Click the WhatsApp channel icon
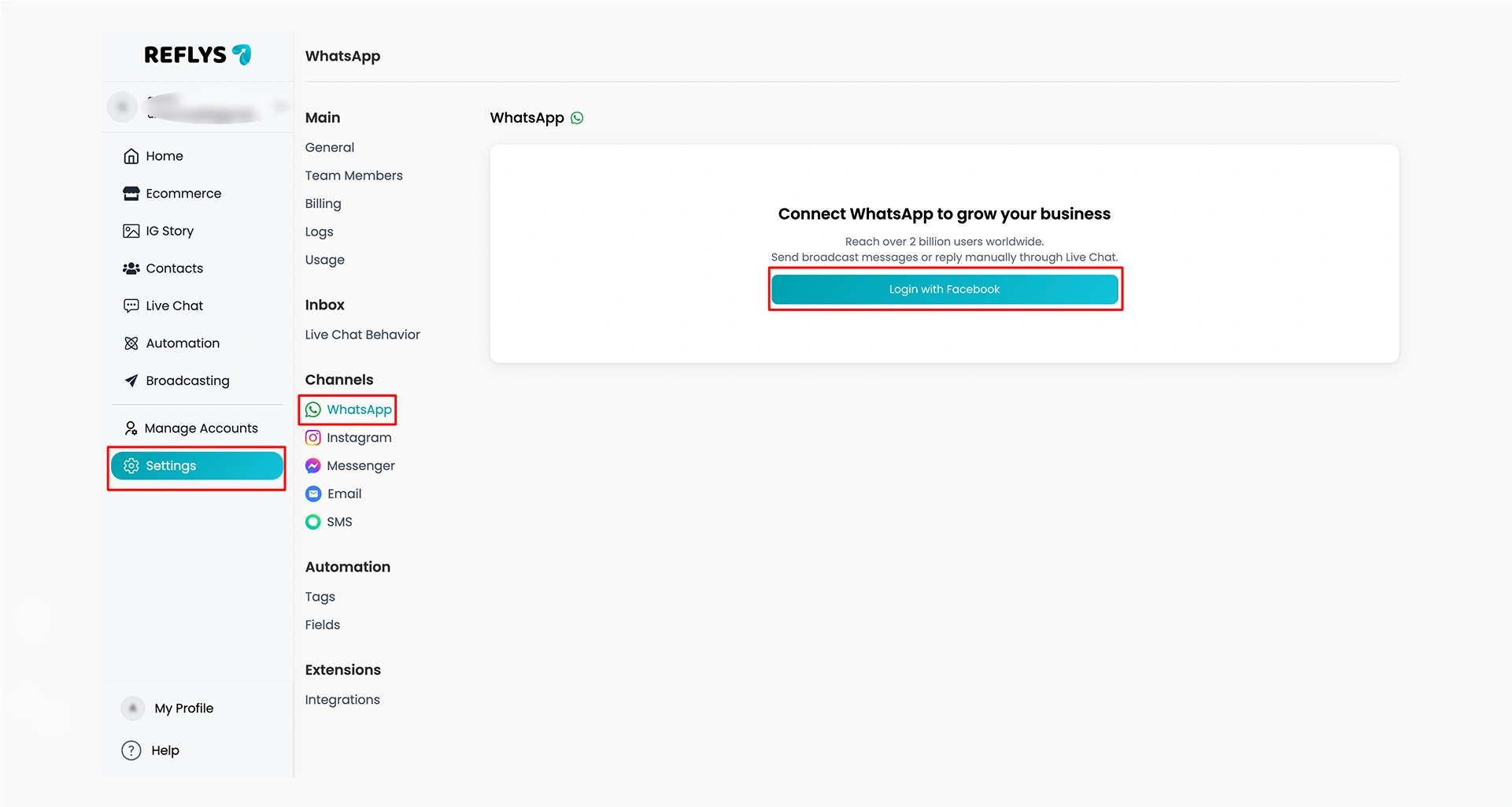This screenshot has width=1512, height=807. [x=313, y=409]
